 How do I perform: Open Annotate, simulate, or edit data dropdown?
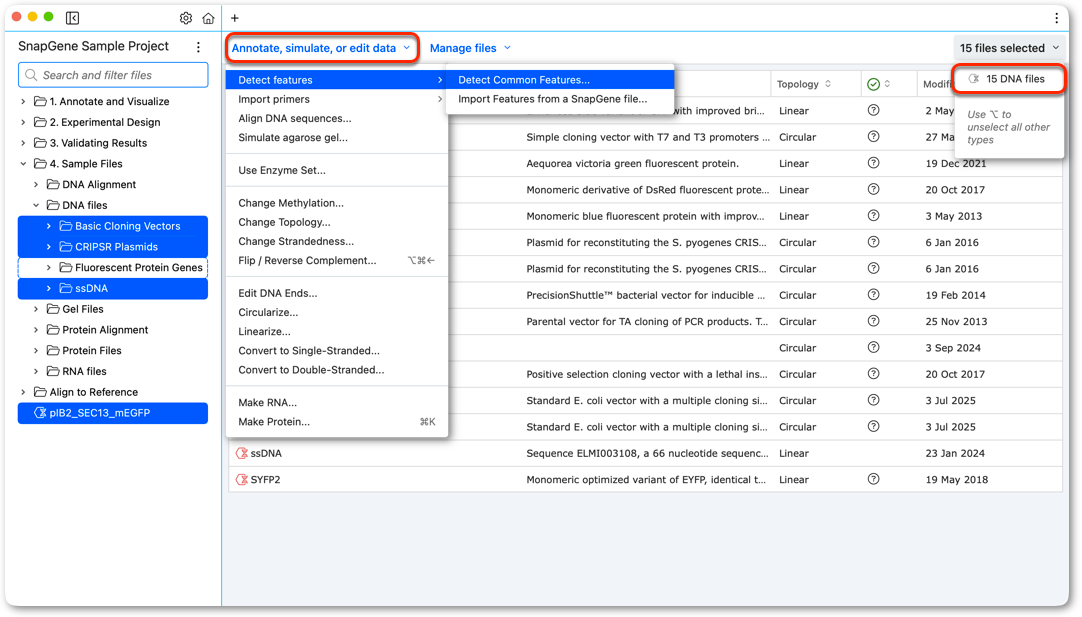[x=321, y=48]
